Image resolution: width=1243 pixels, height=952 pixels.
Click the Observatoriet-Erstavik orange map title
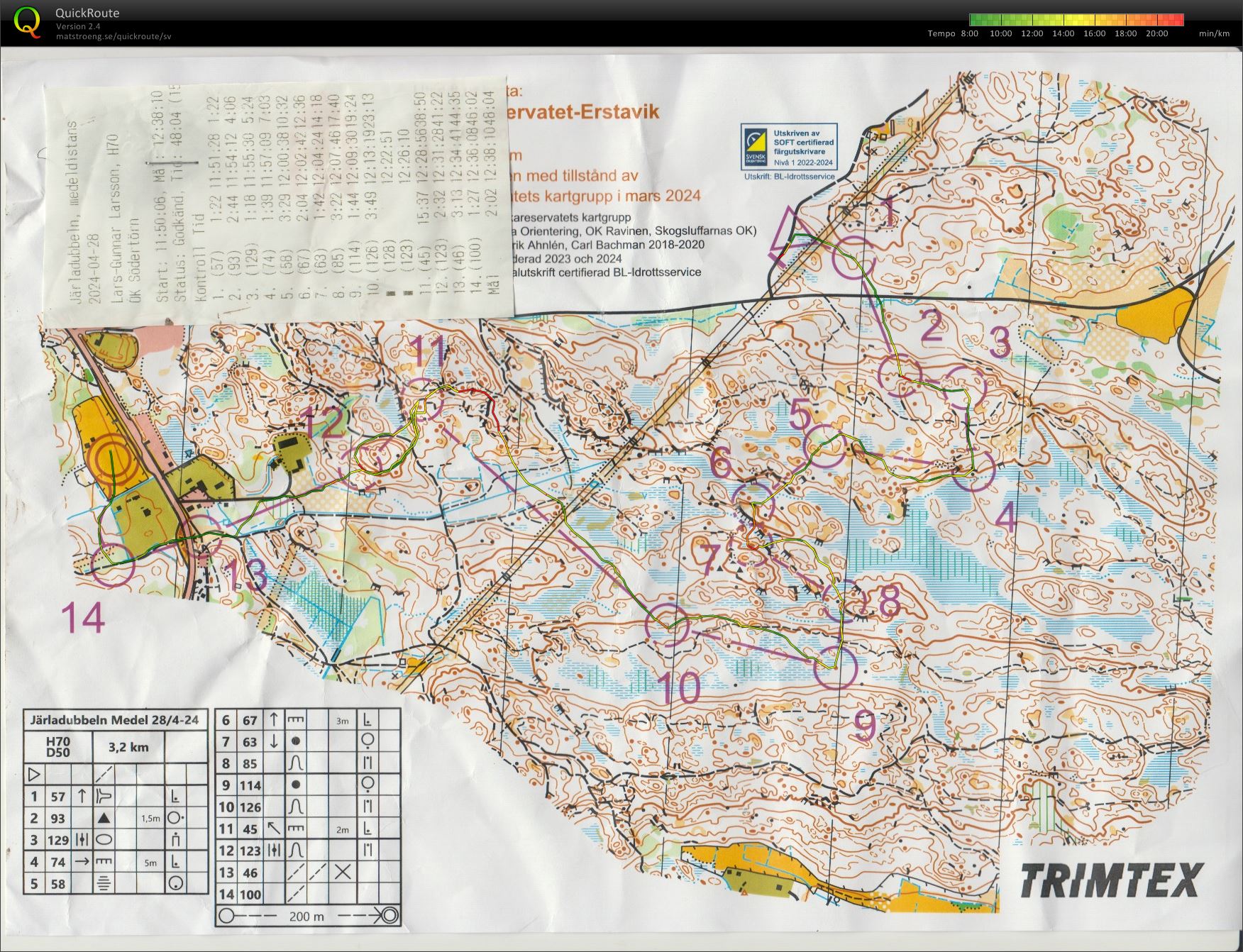(585, 111)
